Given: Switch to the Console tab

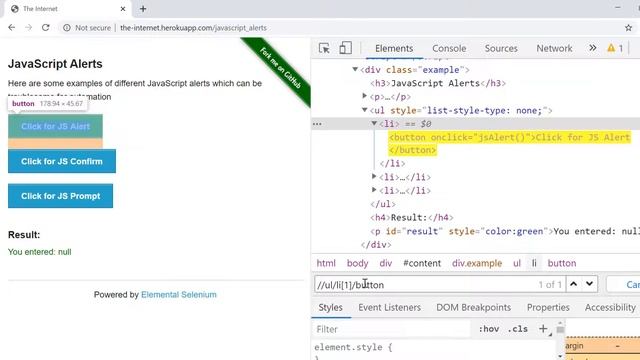Looking at the screenshot, I should click(449, 48).
